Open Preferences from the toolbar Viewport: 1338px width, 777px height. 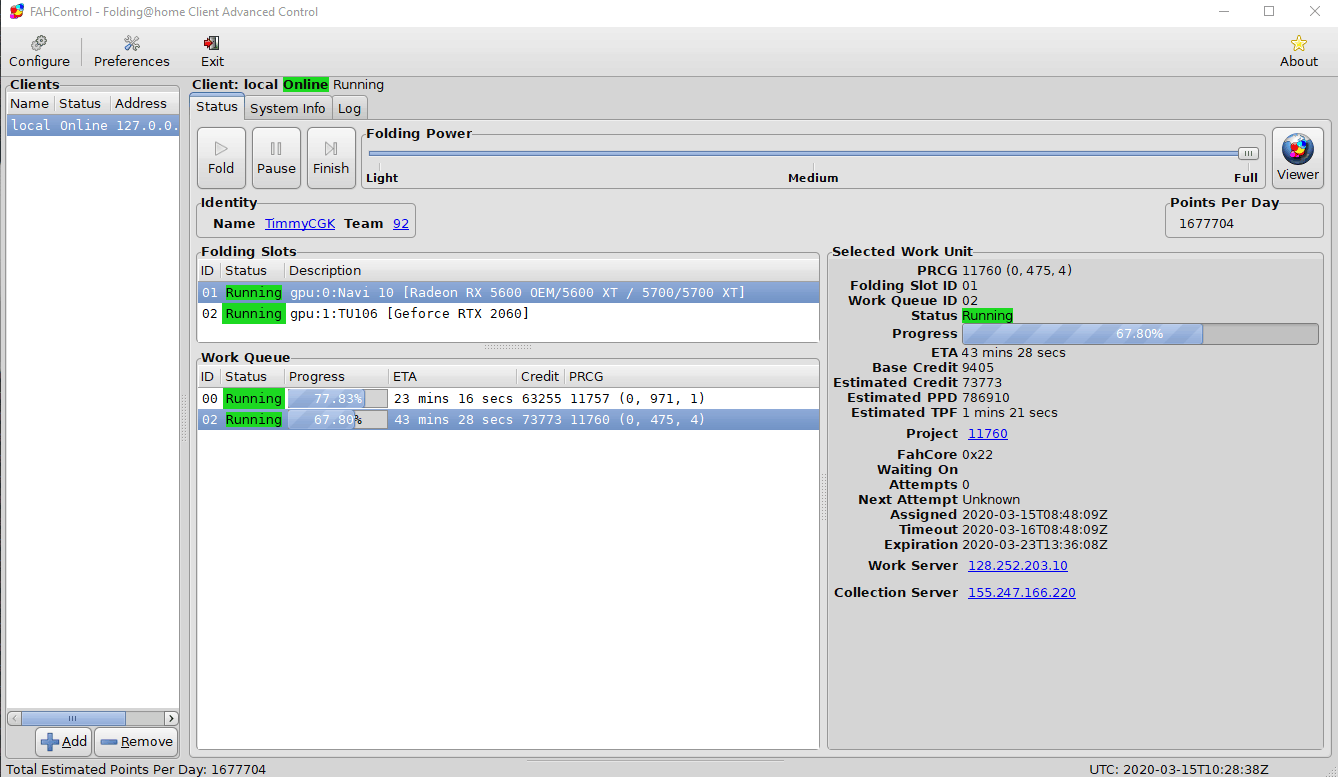point(132,51)
